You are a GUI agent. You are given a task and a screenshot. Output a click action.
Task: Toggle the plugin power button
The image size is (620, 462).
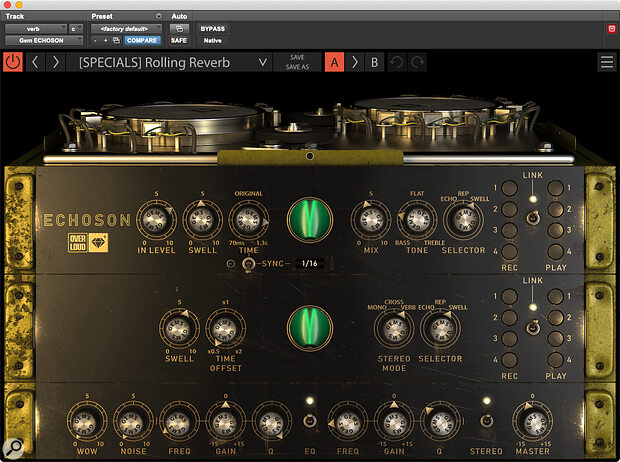tap(13, 62)
